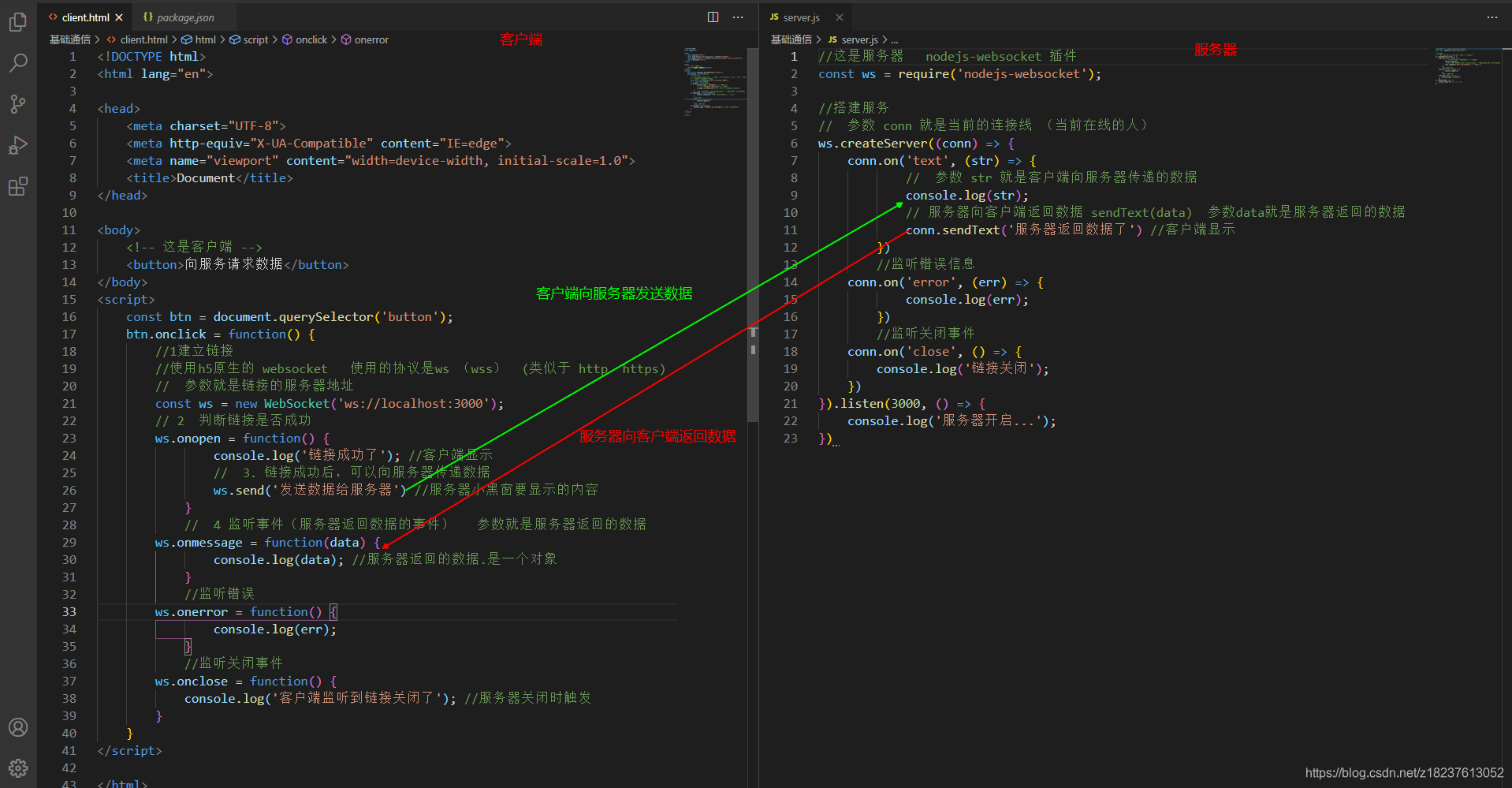This screenshot has height=788, width=1512.
Task: Open the Run and Debug view
Action: pos(18,145)
